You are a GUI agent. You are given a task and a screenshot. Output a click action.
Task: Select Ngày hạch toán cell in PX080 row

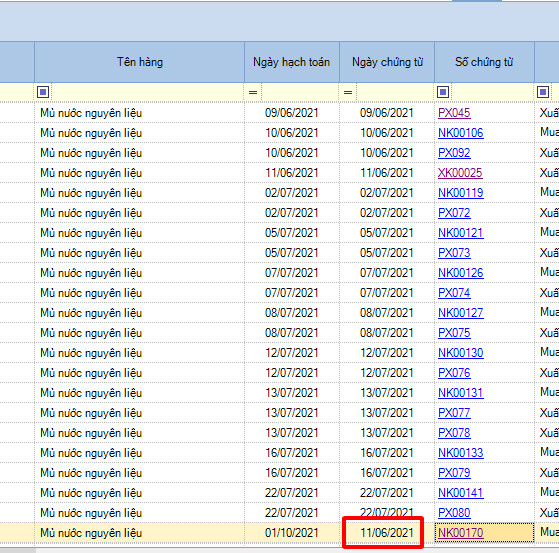click(292, 512)
